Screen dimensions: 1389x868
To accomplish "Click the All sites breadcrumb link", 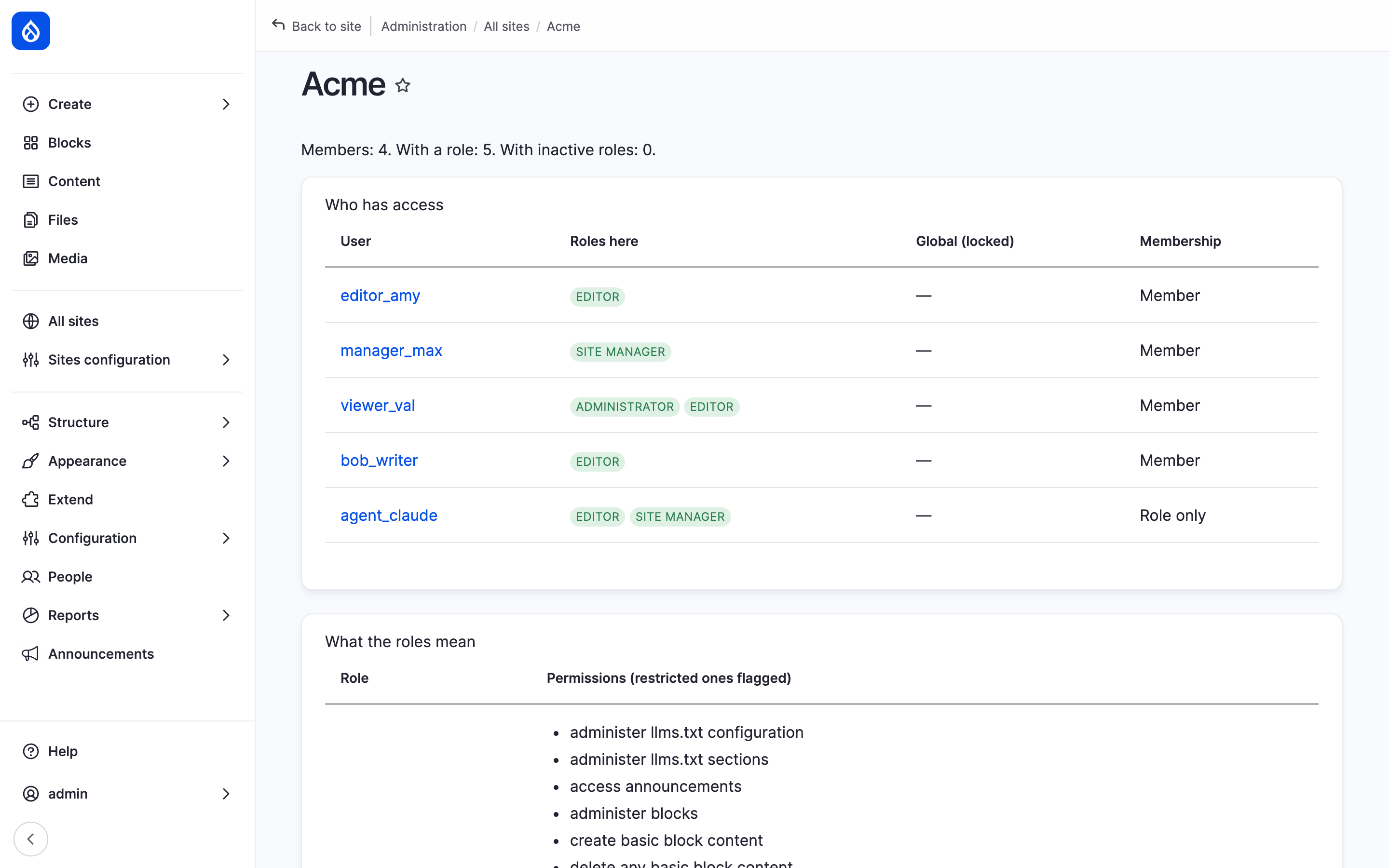I will click(x=506, y=27).
